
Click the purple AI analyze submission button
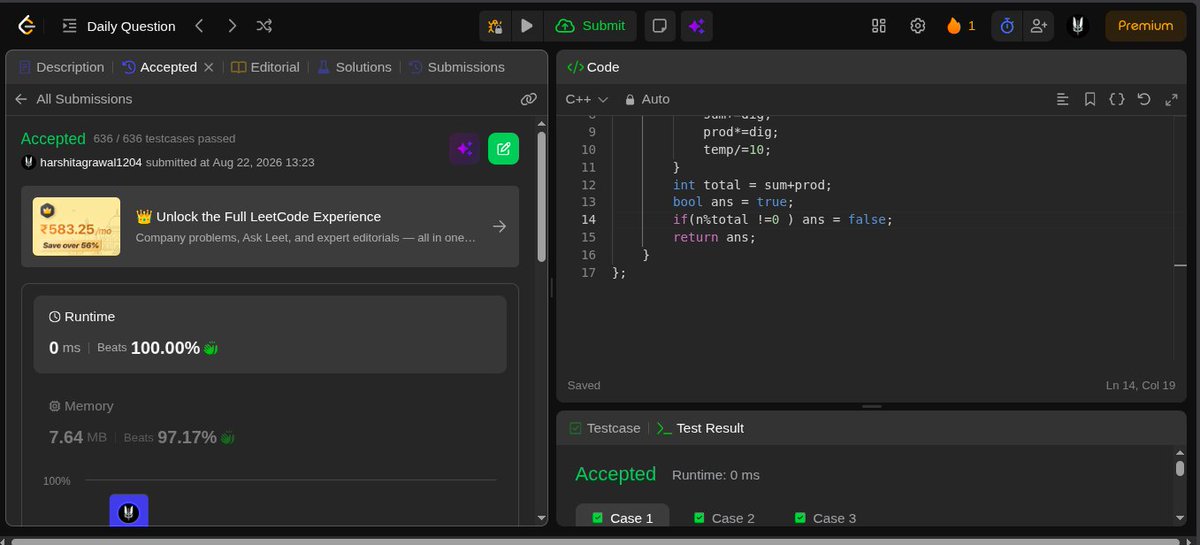click(464, 149)
